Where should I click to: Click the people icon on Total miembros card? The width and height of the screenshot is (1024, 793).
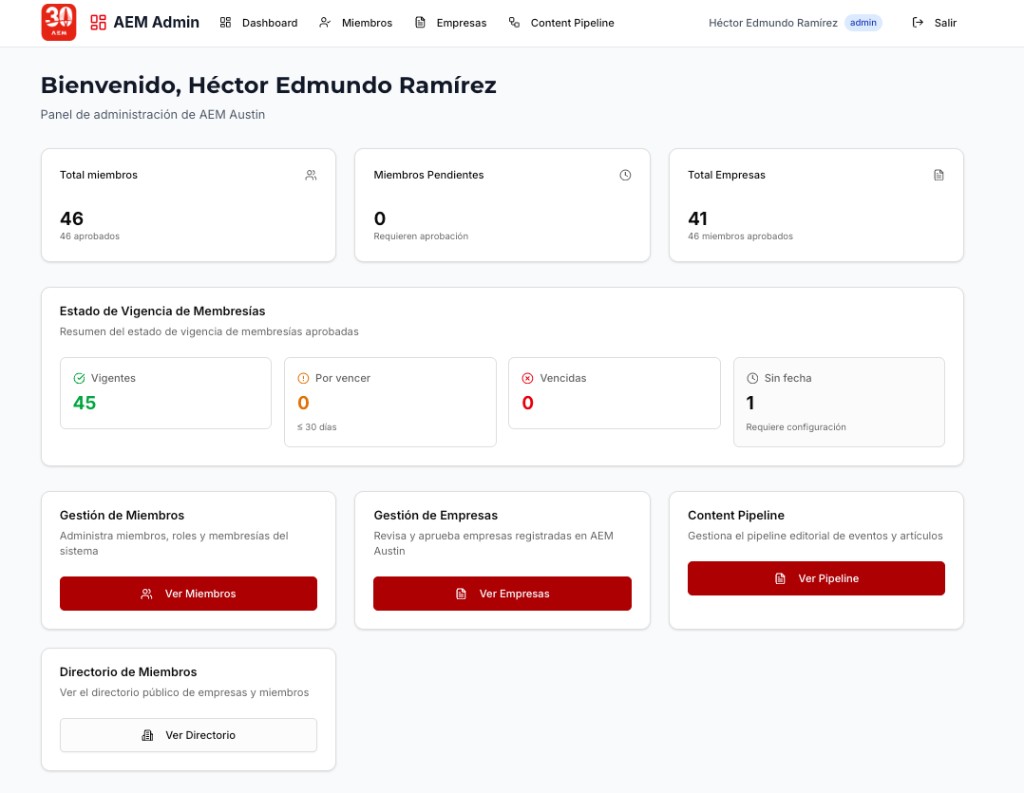coord(311,174)
